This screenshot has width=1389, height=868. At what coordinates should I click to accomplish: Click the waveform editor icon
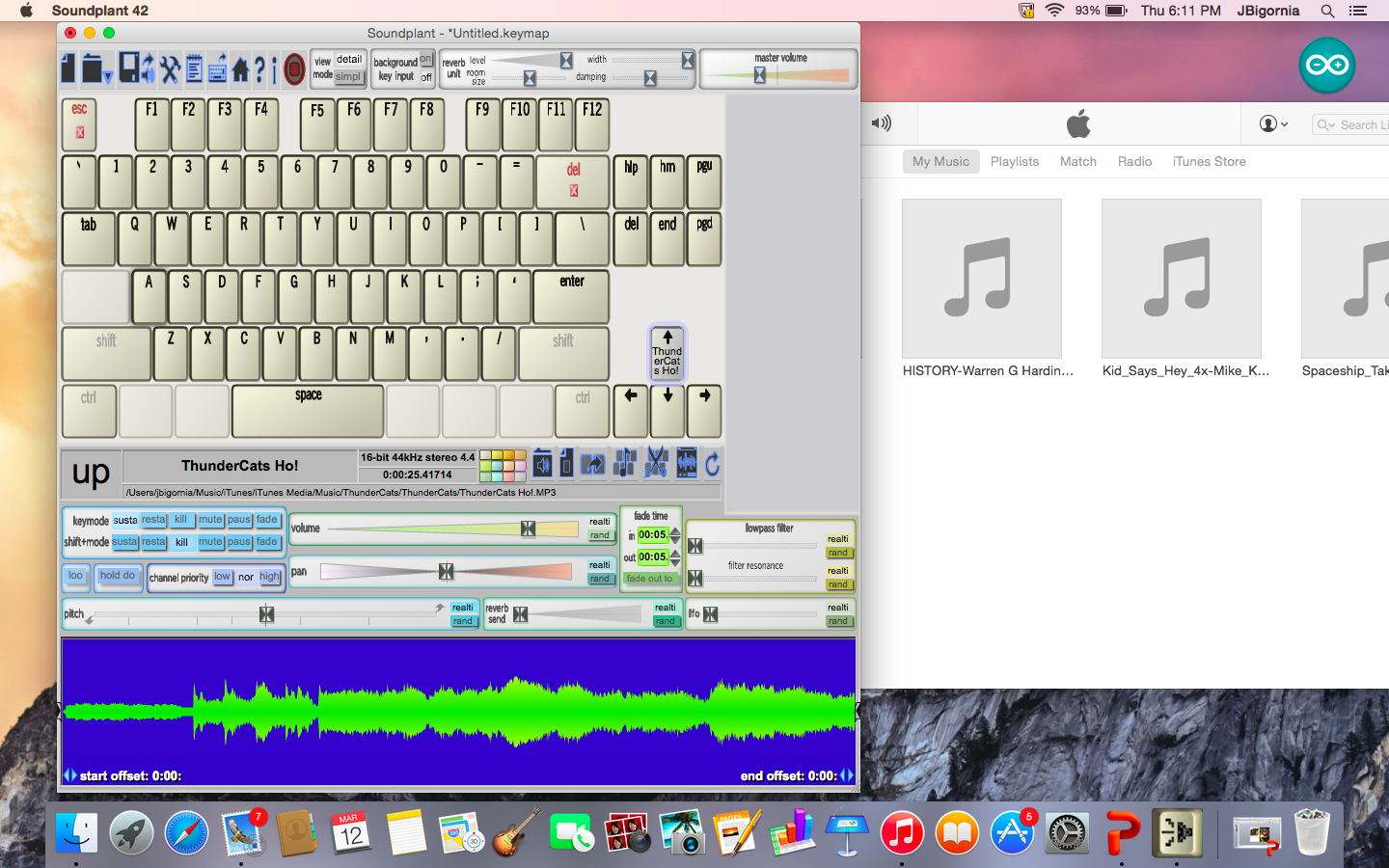[687, 464]
